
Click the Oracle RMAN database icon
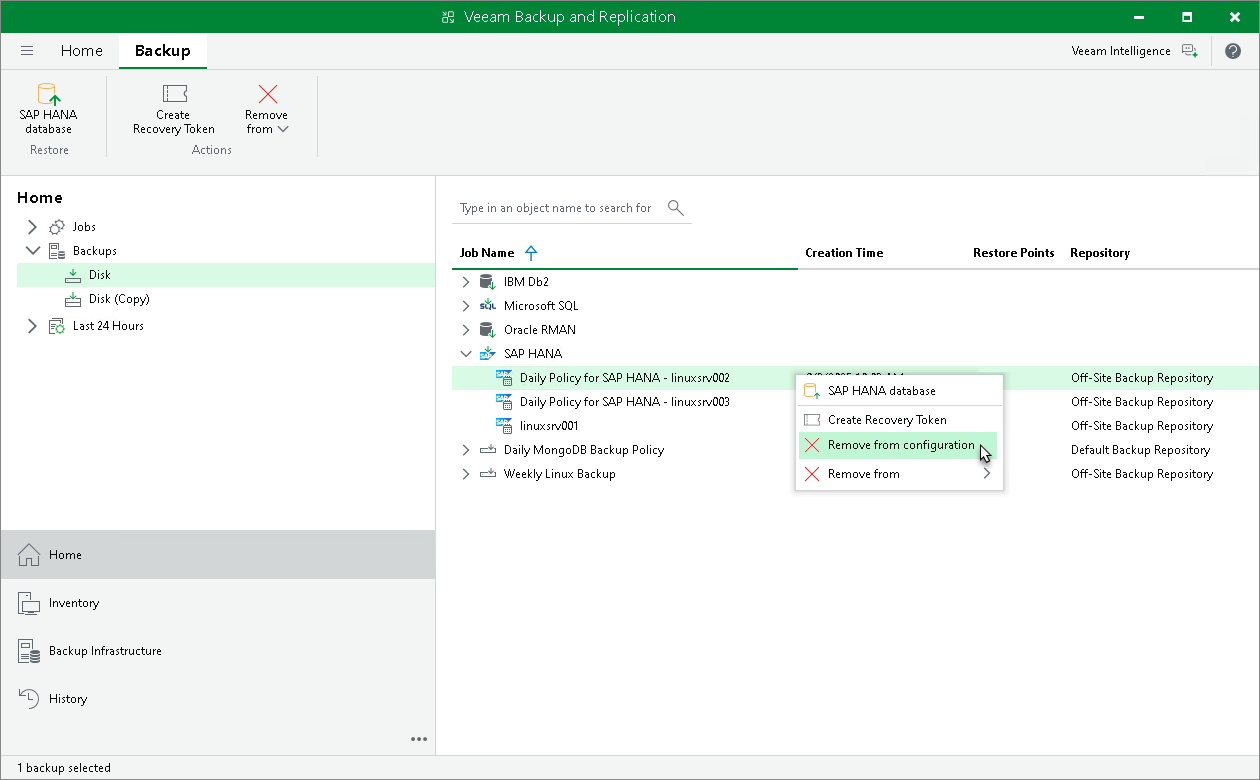coord(488,330)
